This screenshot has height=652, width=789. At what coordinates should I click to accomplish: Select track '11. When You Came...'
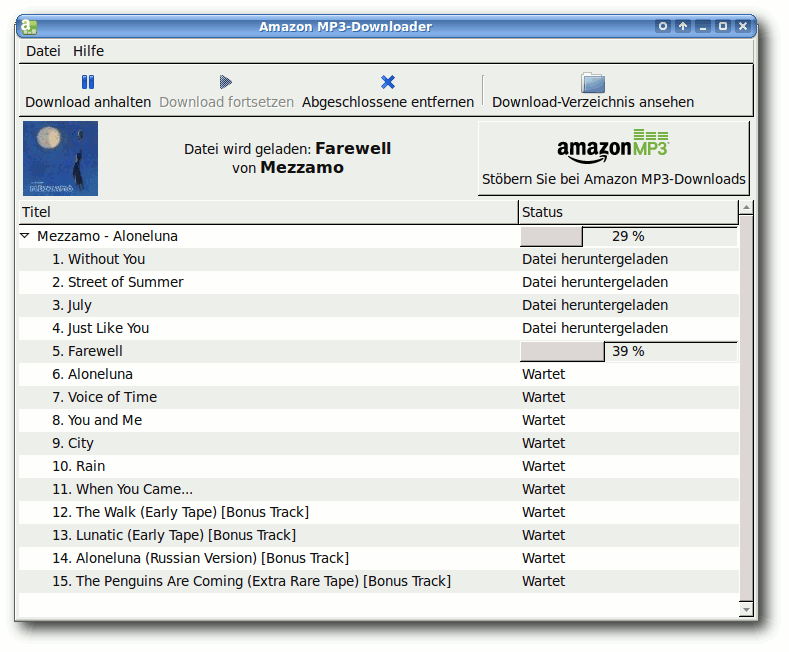[x=123, y=489]
